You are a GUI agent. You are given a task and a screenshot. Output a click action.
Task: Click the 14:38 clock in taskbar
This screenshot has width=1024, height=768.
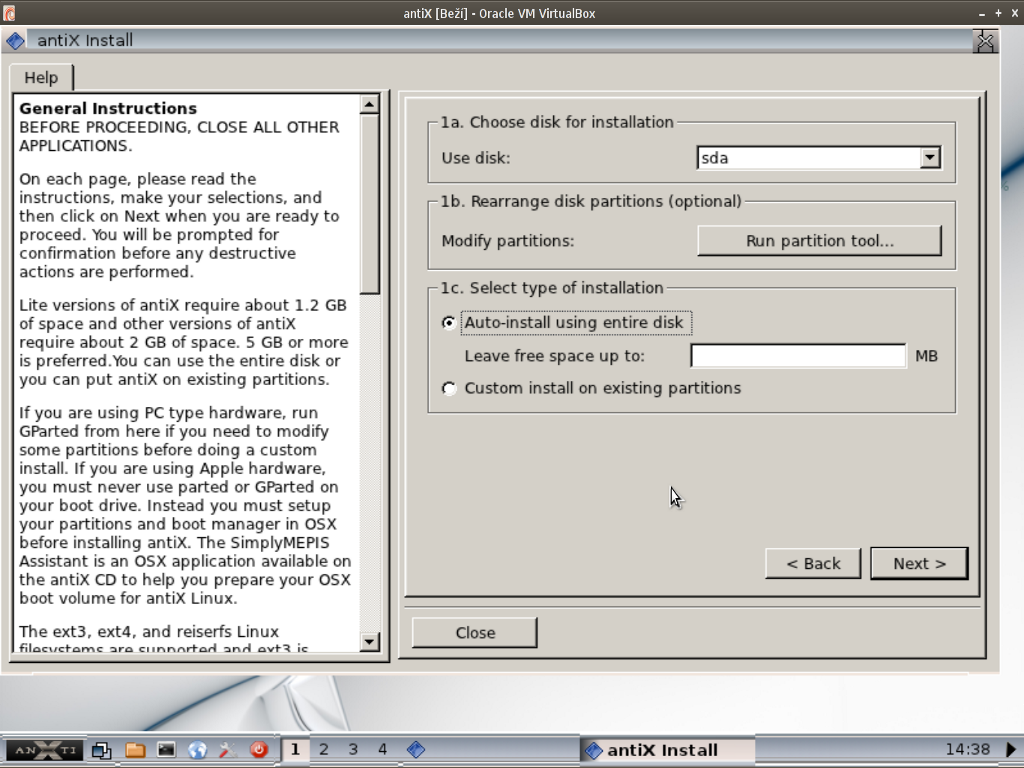[x=968, y=749]
